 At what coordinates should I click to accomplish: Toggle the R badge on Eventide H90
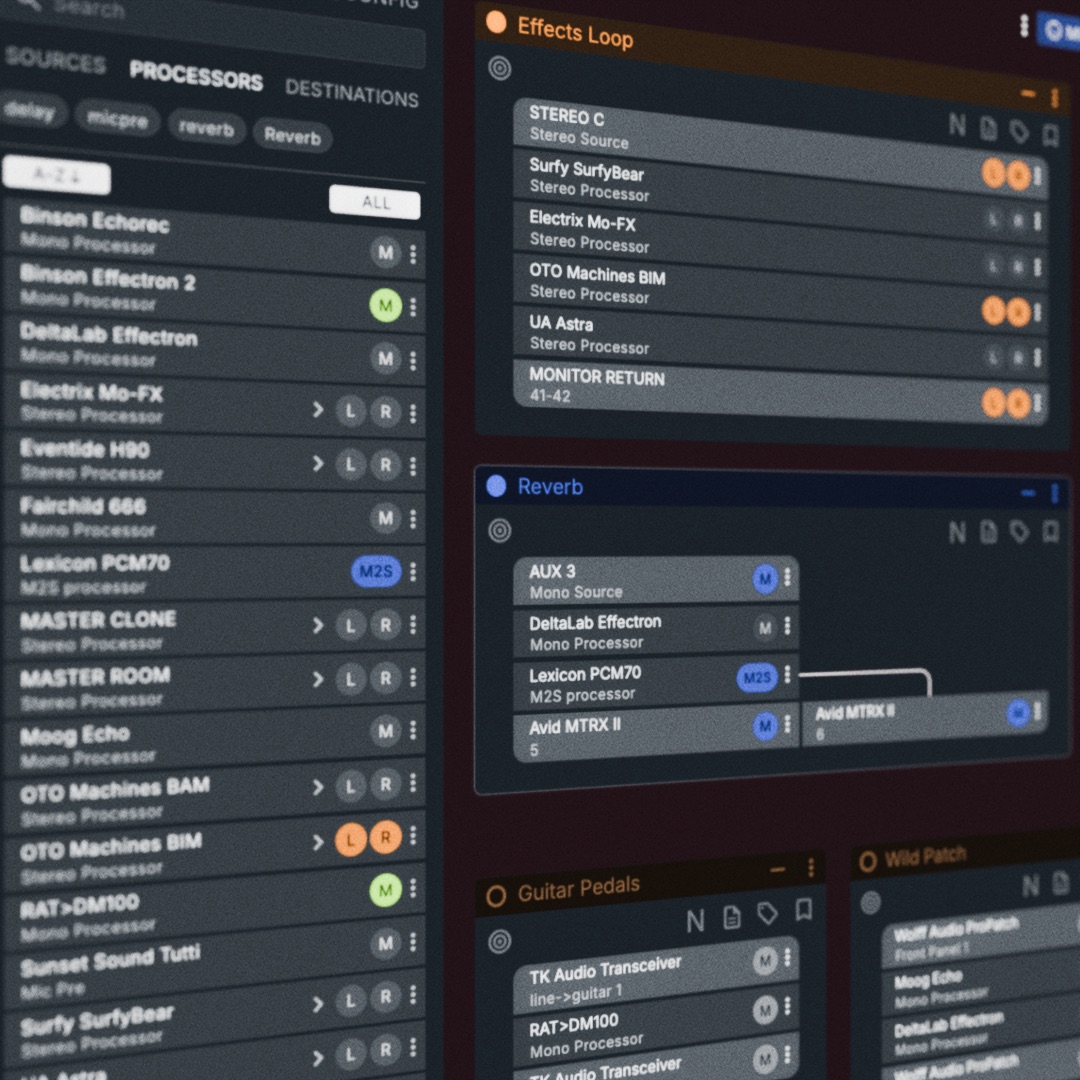[386, 465]
